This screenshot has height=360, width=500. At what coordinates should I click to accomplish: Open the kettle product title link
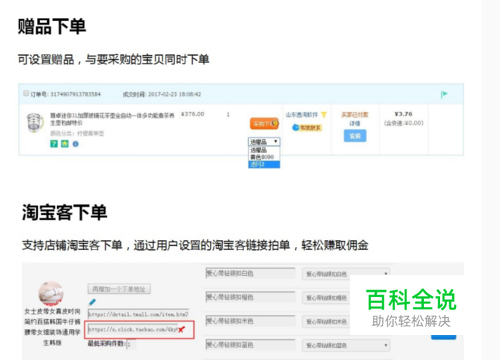tap(112, 119)
